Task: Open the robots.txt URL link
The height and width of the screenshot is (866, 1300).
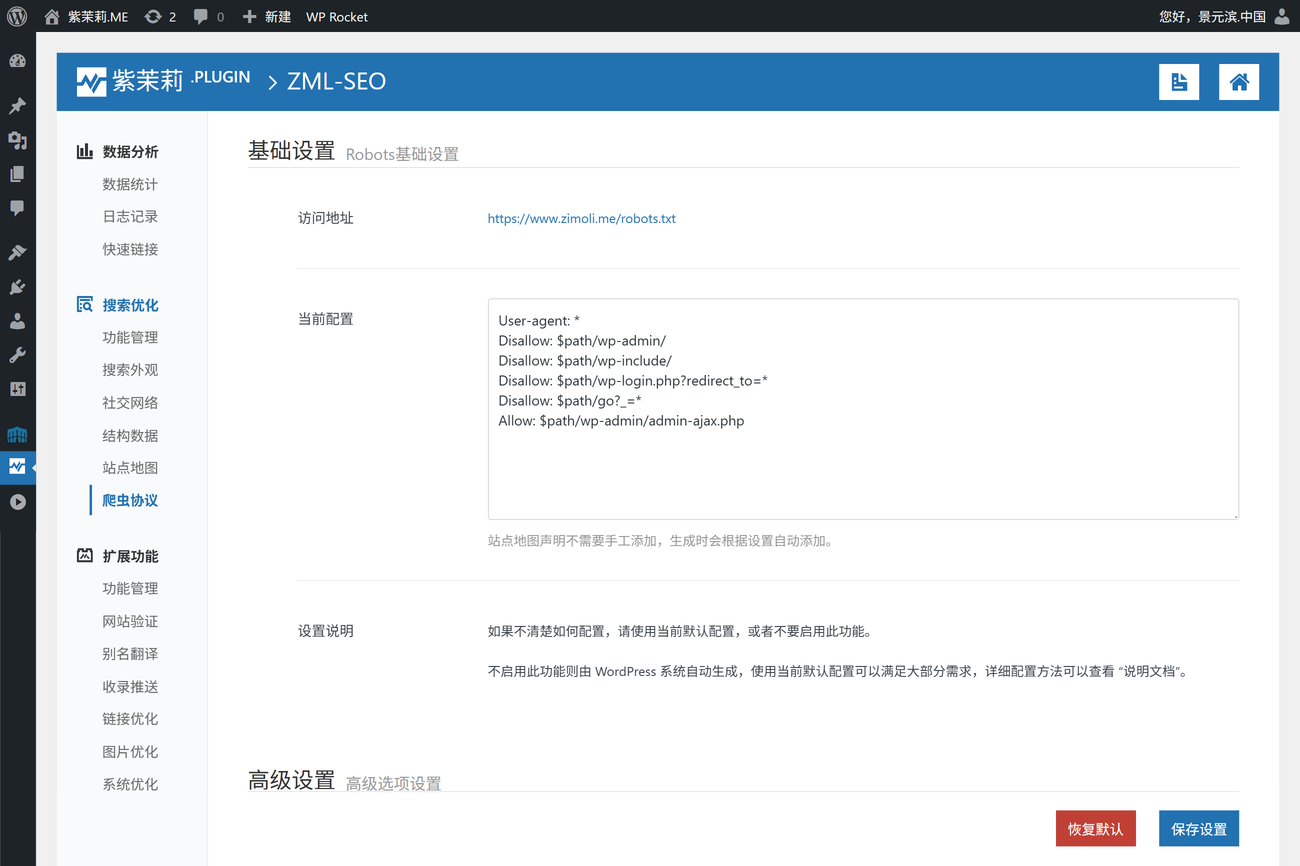Action: [582, 218]
